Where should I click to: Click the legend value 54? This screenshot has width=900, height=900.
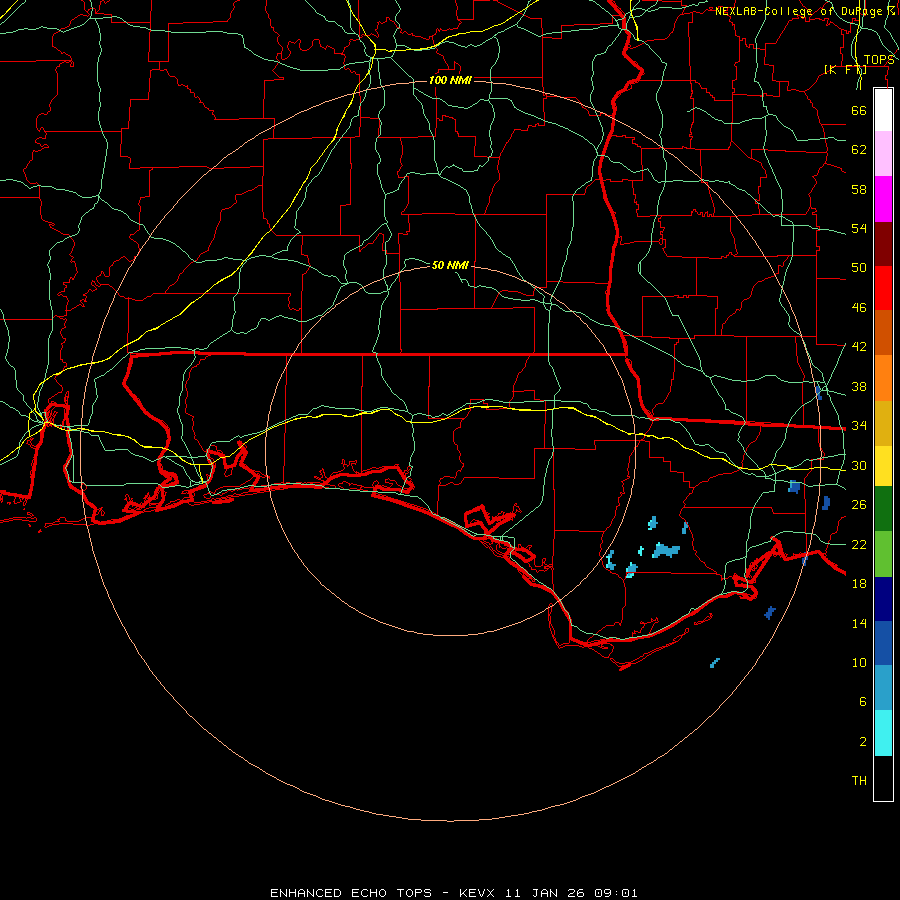tap(859, 228)
